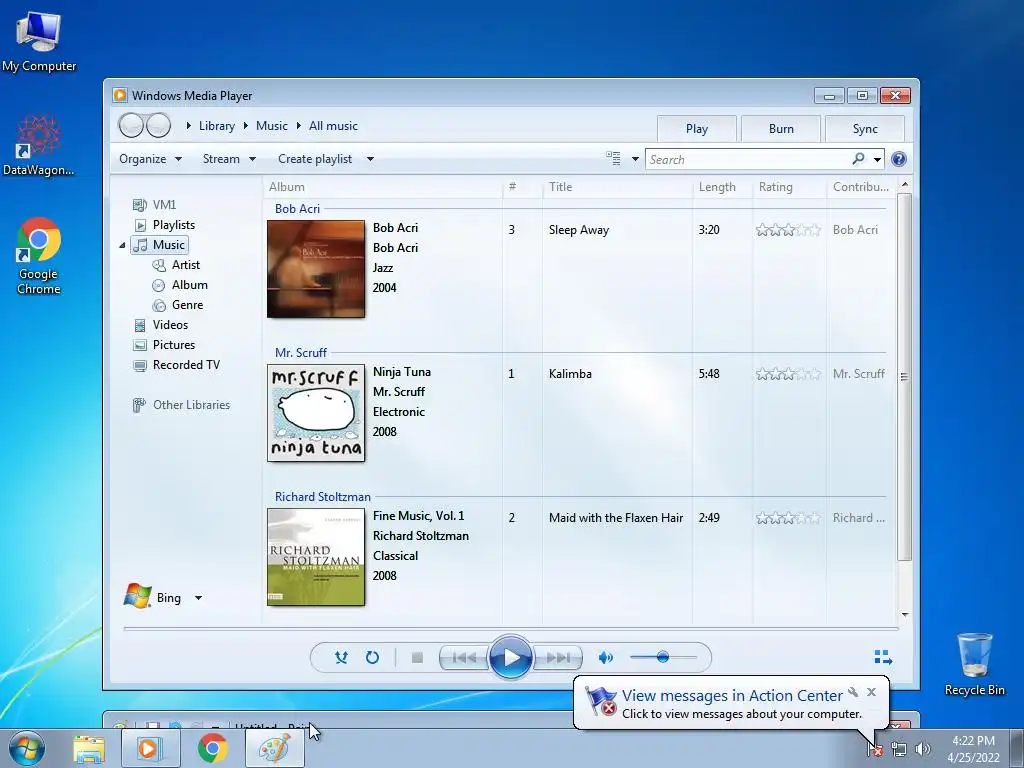Screen dimensions: 1024x768
Task: Click the Richard Stoltzman group header
Action: (x=323, y=496)
